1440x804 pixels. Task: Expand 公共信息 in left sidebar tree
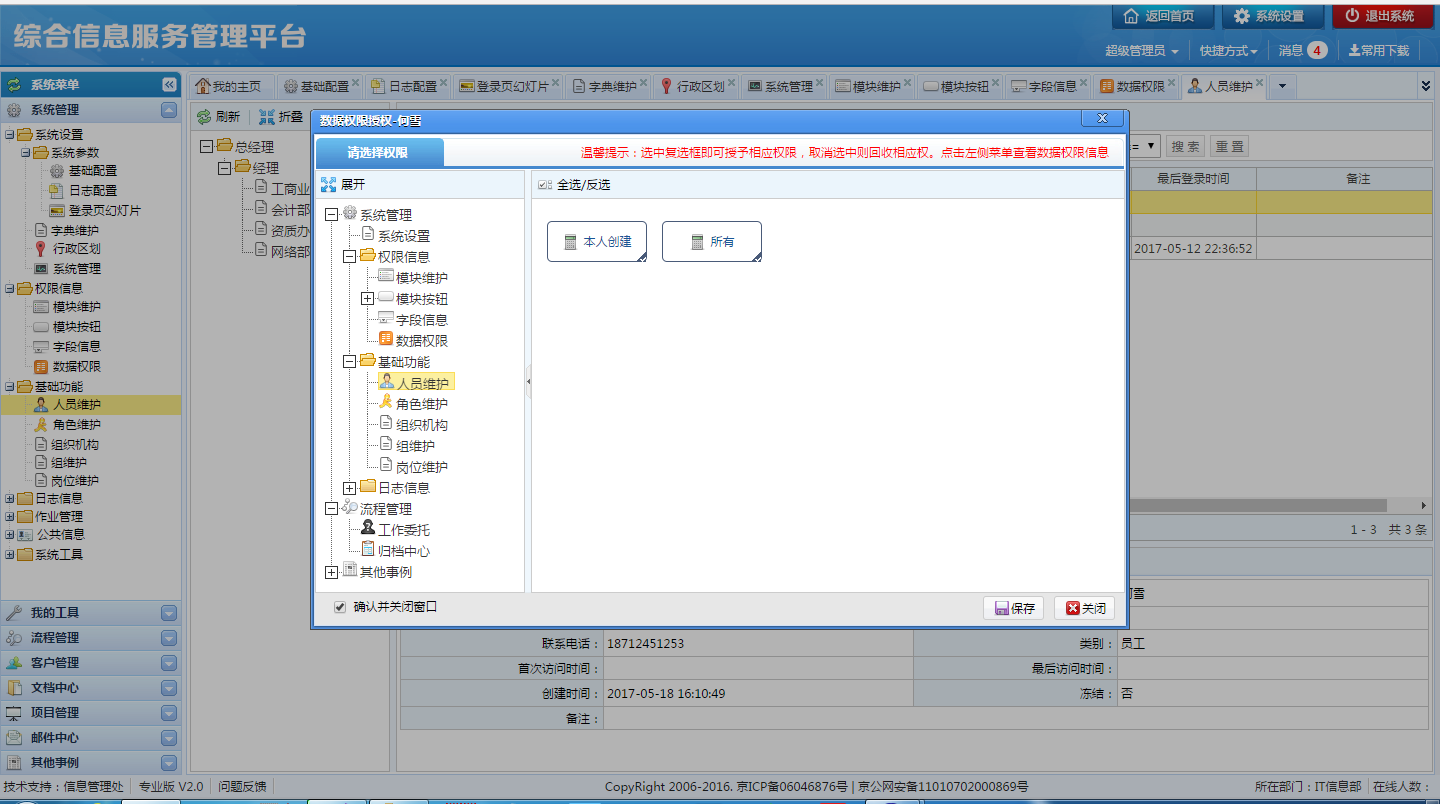[10, 535]
